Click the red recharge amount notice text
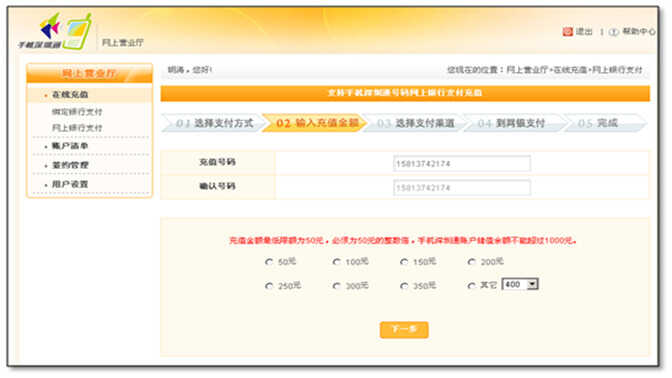The image size is (672, 378). pos(403,240)
